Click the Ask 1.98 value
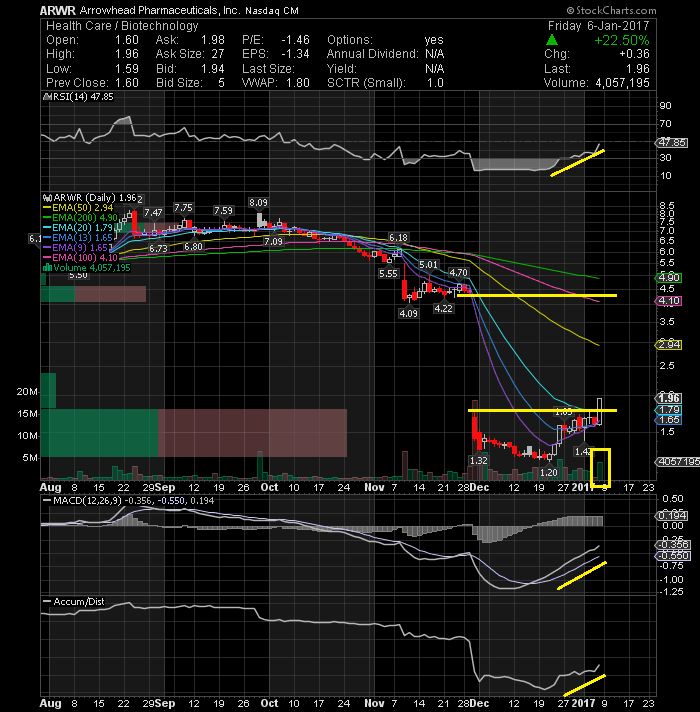The width and height of the screenshot is (700, 712). coord(212,40)
